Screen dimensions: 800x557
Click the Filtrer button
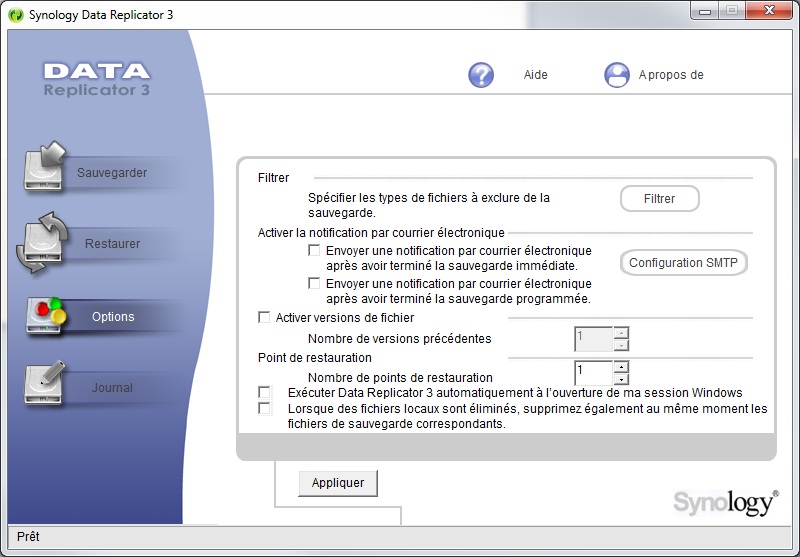click(660, 198)
